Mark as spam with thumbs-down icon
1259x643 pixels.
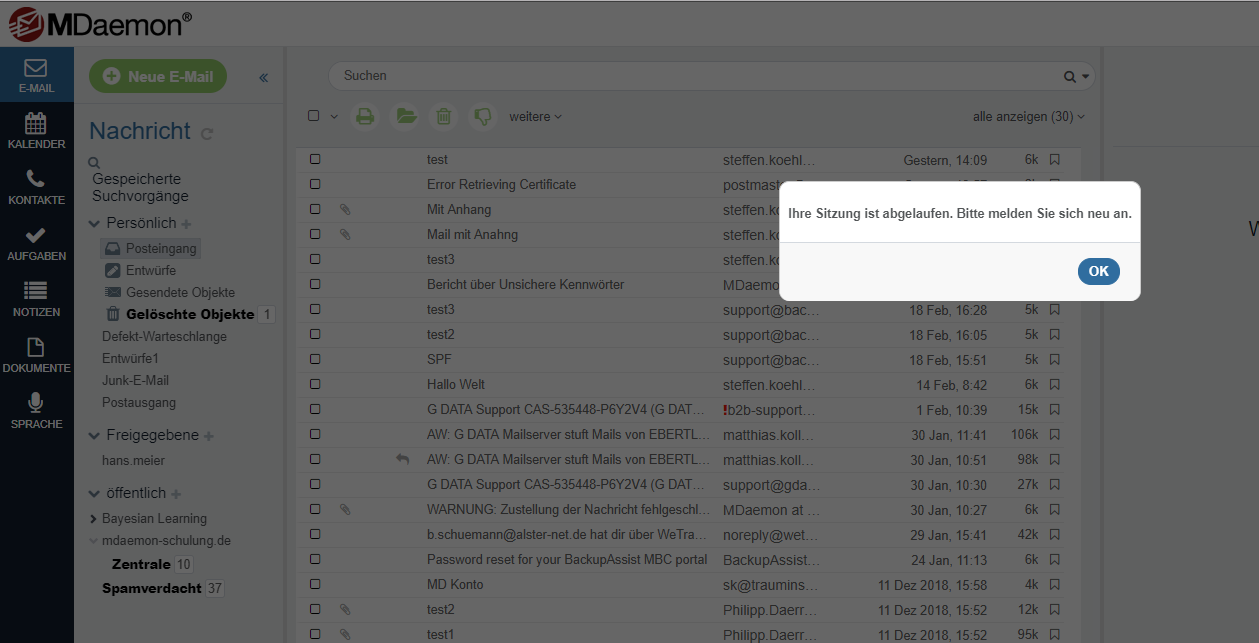pos(483,117)
